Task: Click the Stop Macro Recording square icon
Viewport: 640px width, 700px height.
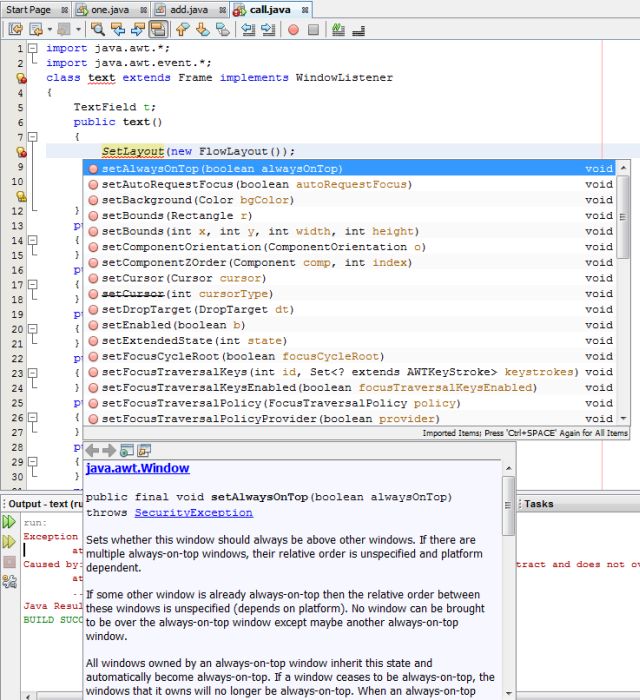Action: pyautogui.click(x=313, y=30)
